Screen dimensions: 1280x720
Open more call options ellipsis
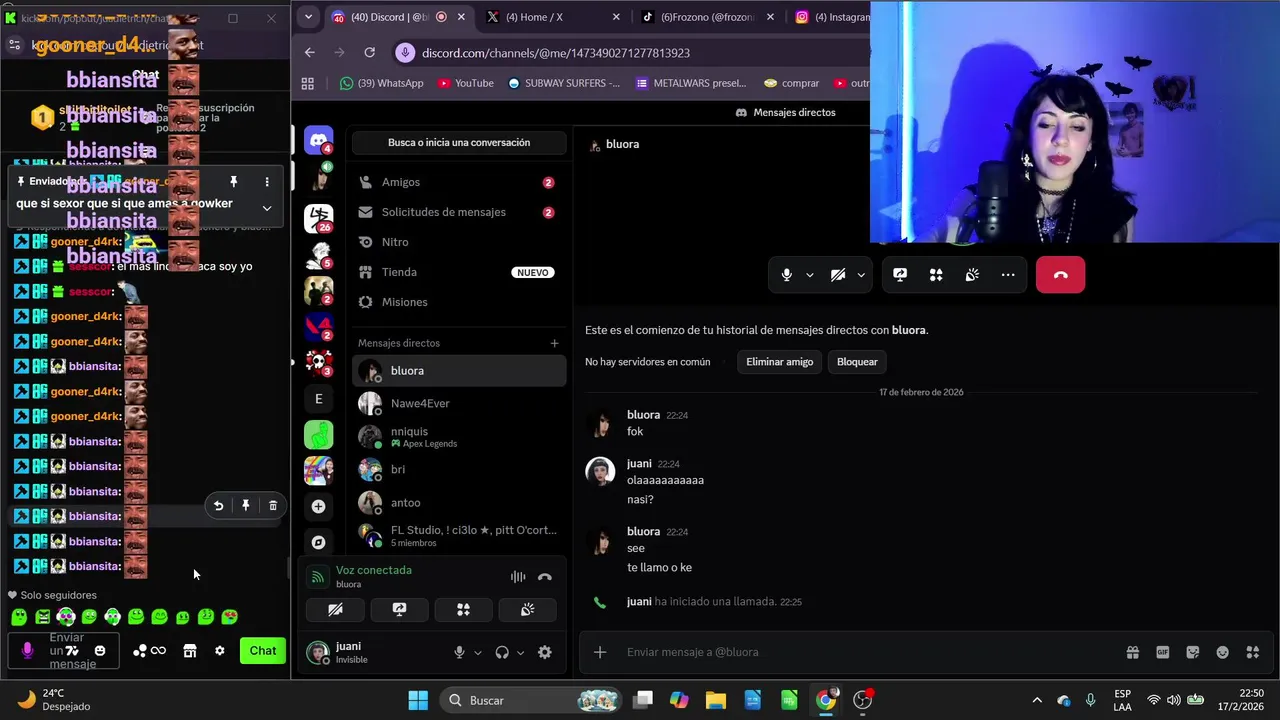click(x=1008, y=275)
